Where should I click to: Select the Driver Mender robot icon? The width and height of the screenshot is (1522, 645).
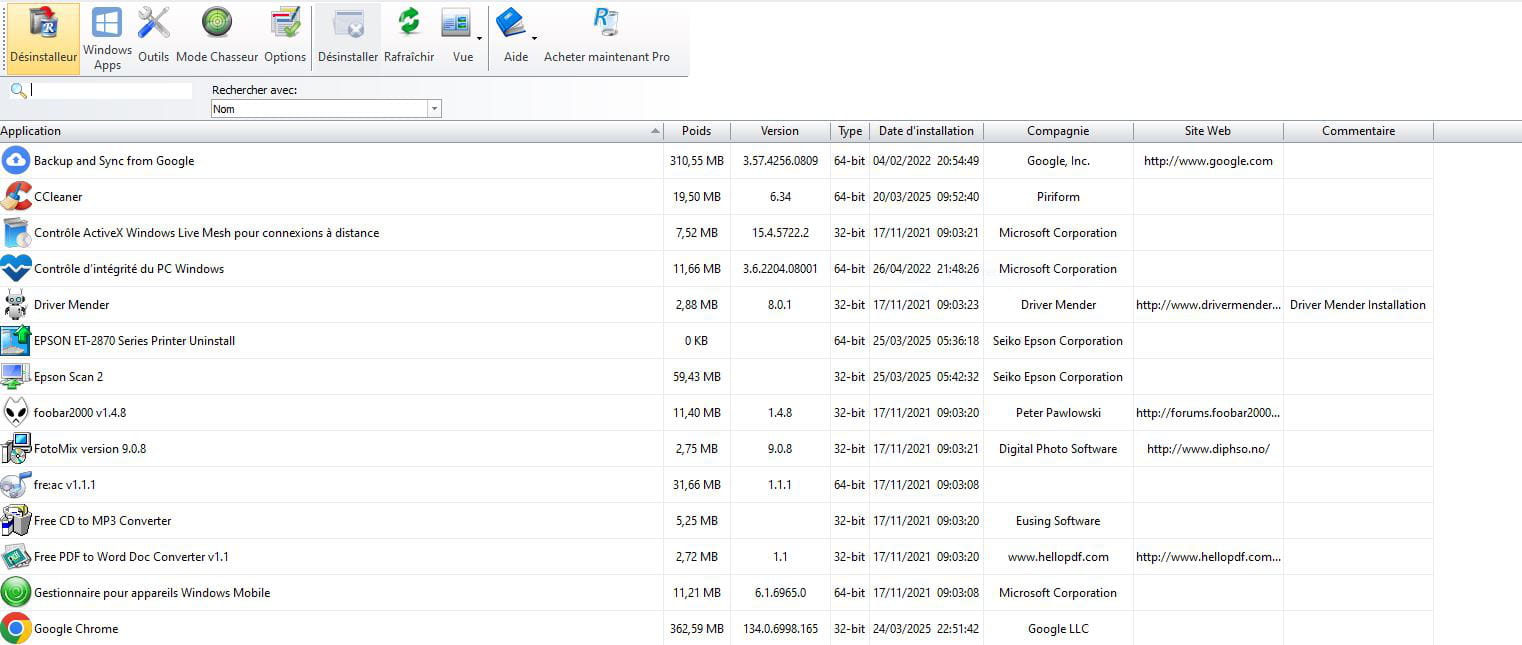tap(16, 304)
